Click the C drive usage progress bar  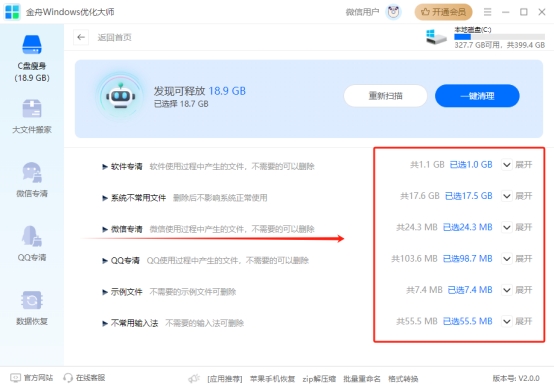500,37
